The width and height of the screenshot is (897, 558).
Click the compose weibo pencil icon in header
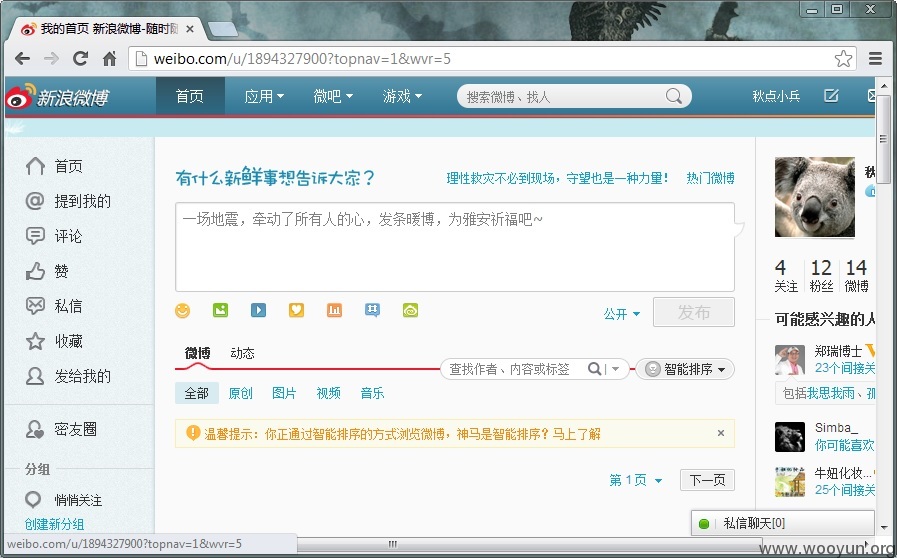coord(831,96)
